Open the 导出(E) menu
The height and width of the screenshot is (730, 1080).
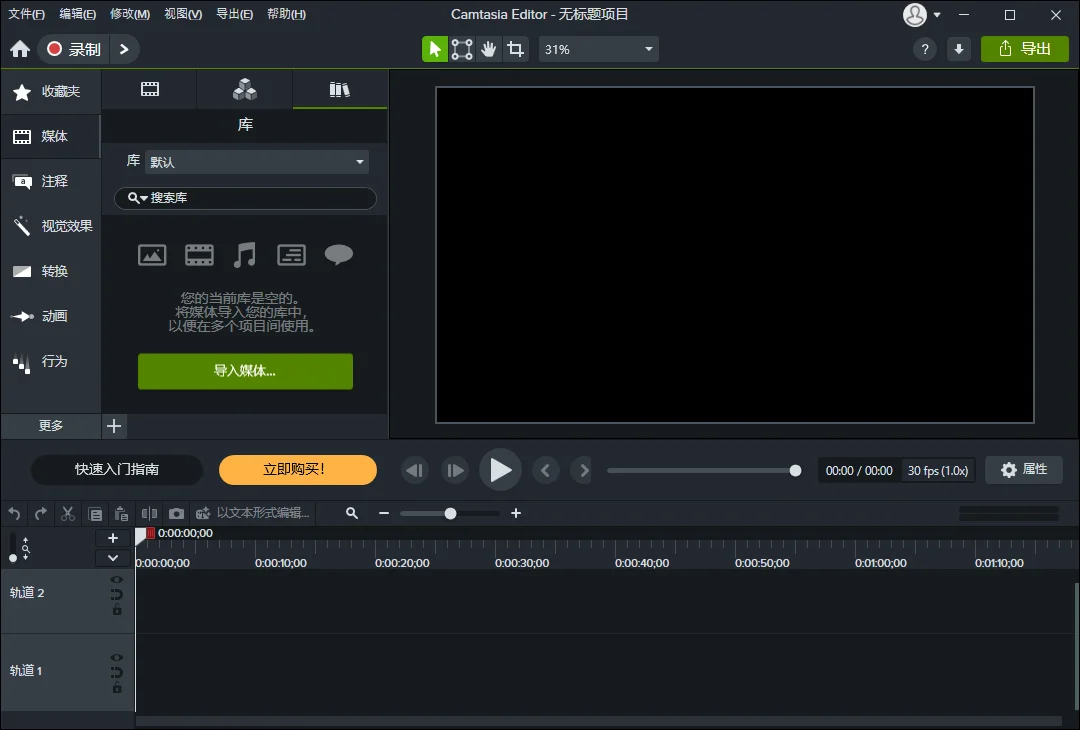click(235, 14)
